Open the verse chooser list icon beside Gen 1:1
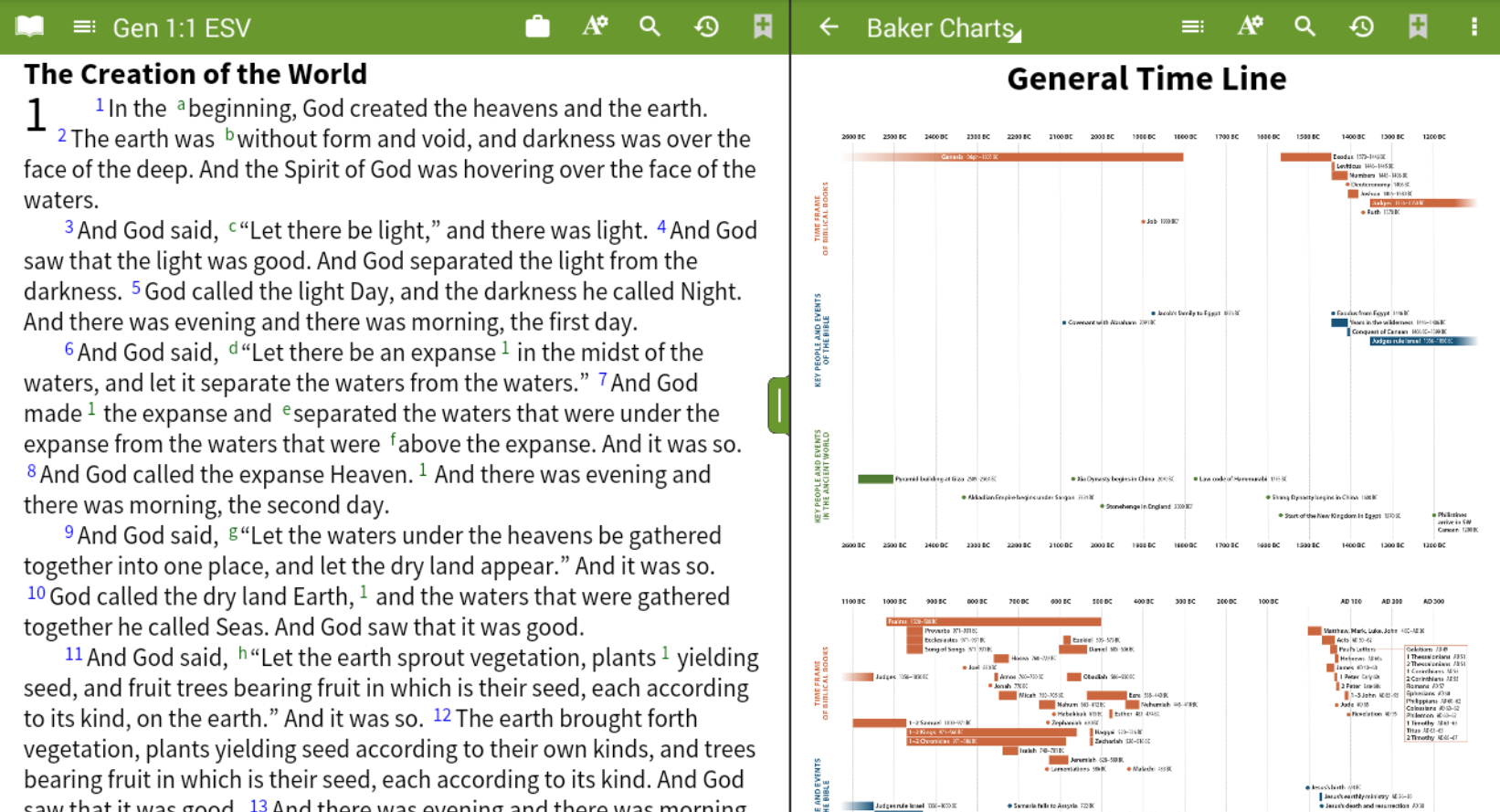The image size is (1500, 812). coord(84,26)
